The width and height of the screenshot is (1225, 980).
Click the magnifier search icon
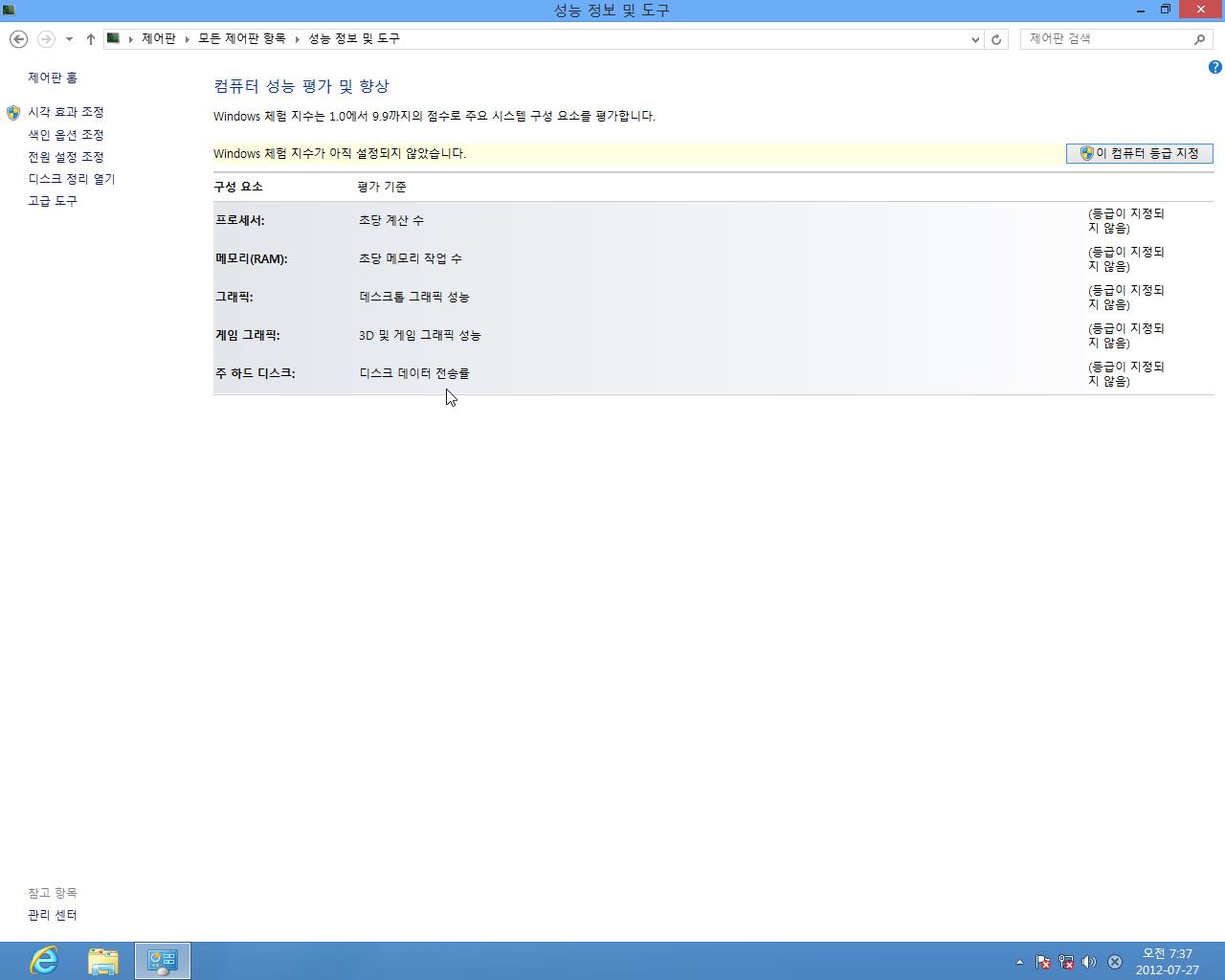(x=1200, y=39)
